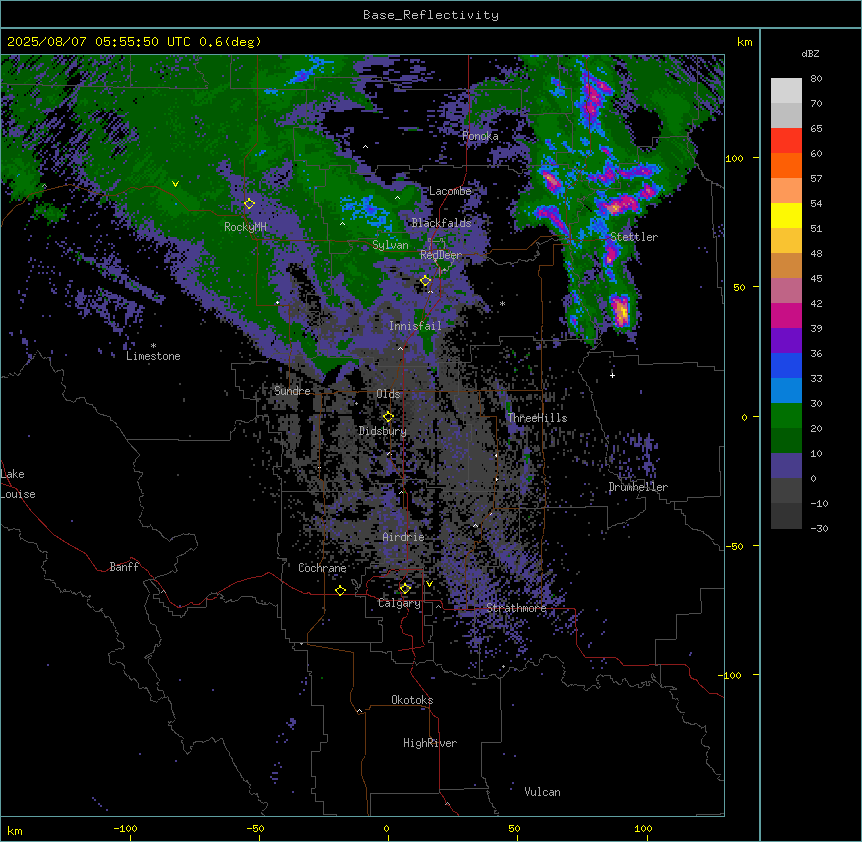Click the yellow diamond marker below RedDeer
Image resolution: width=862 pixels, height=842 pixels.
pyautogui.click(x=426, y=281)
